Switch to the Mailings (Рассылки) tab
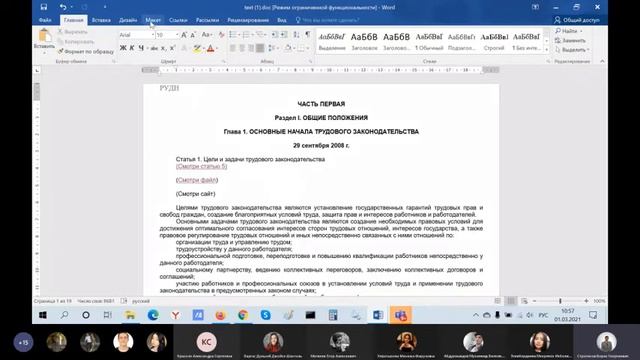Viewport: 640px width, 360px height. (x=207, y=20)
